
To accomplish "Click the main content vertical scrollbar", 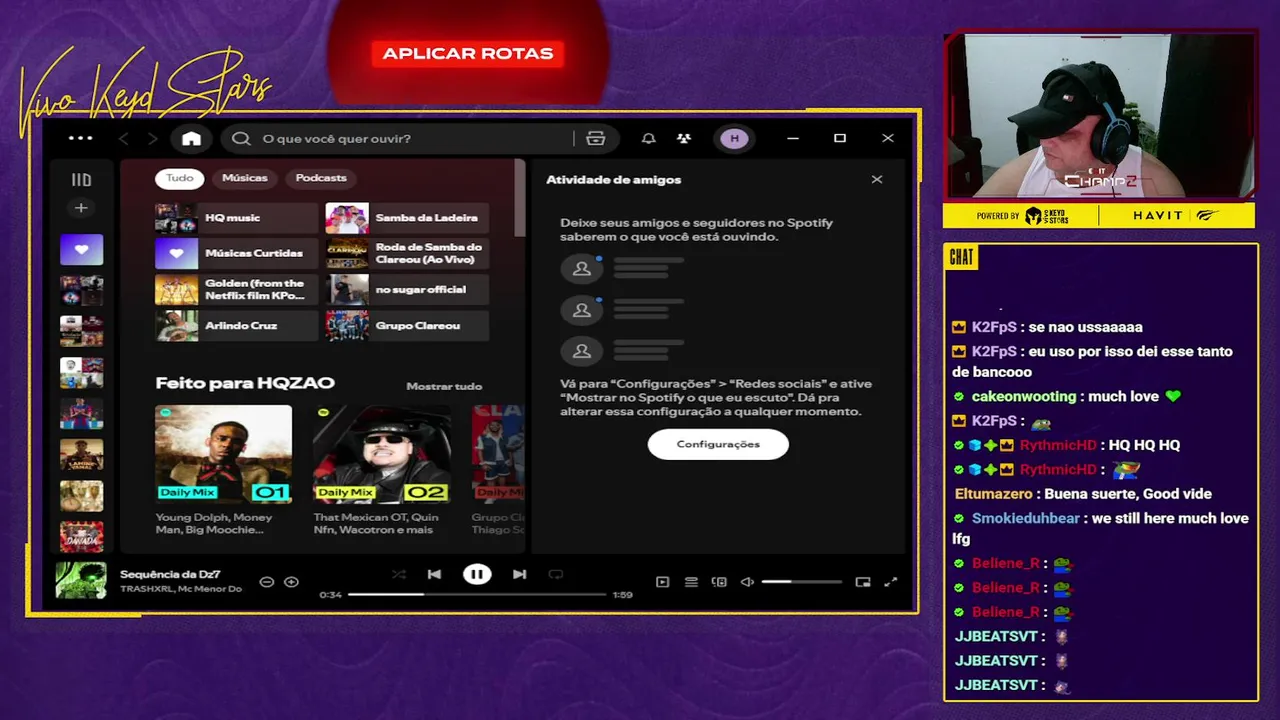I will [x=519, y=198].
